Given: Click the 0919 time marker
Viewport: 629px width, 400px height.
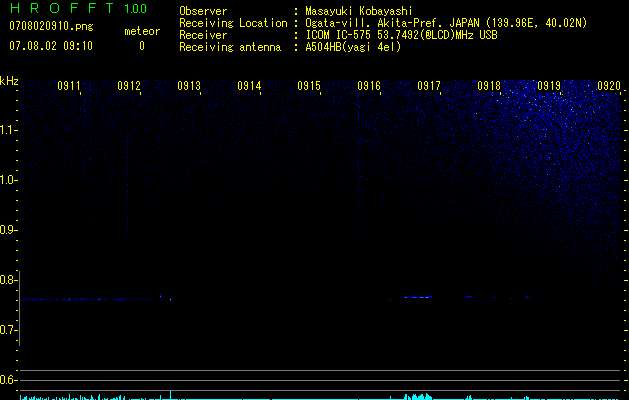Looking at the screenshot, I should (x=549, y=86).
